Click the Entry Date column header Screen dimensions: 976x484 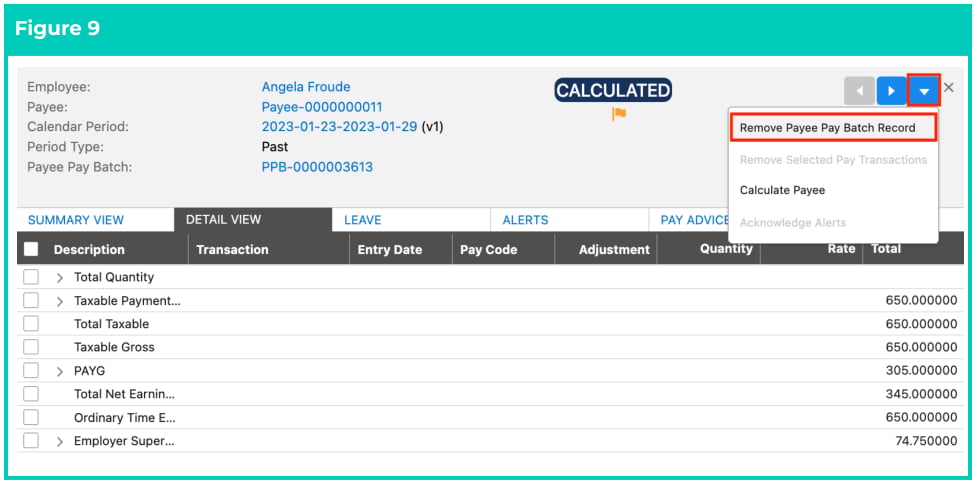click(390, 249)
